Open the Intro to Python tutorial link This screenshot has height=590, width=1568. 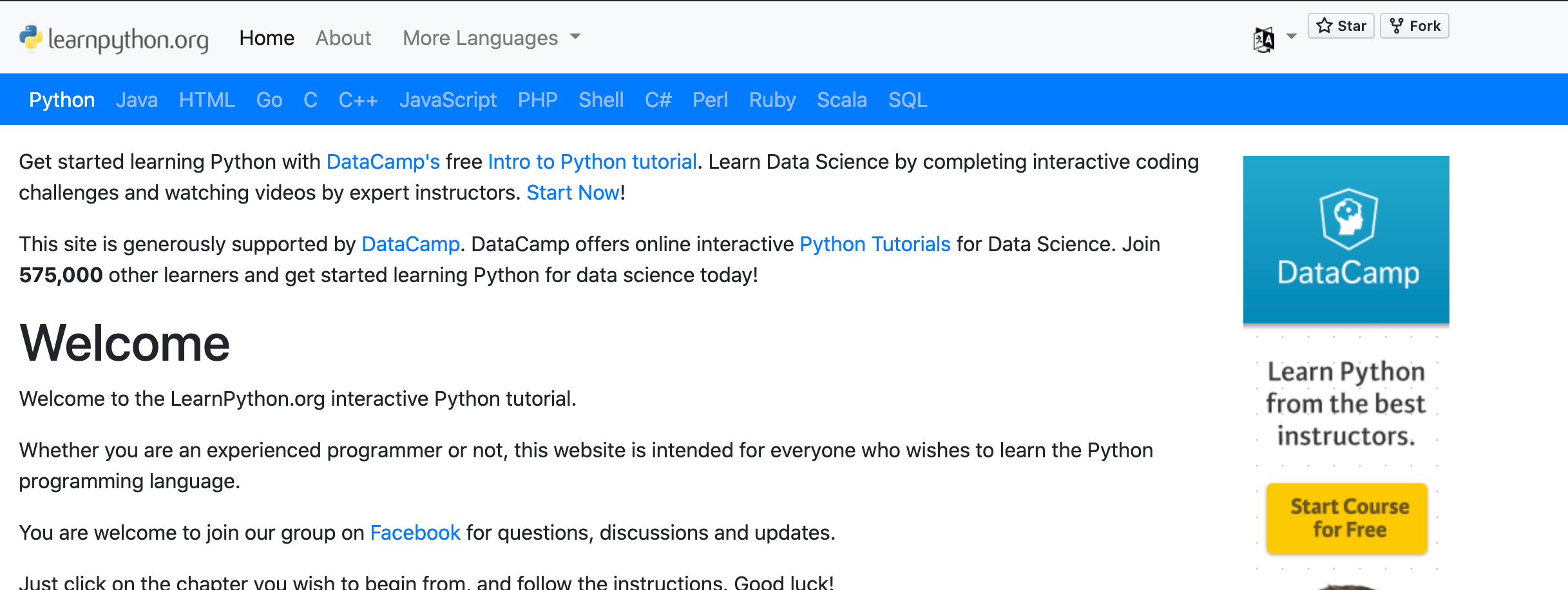591,162
